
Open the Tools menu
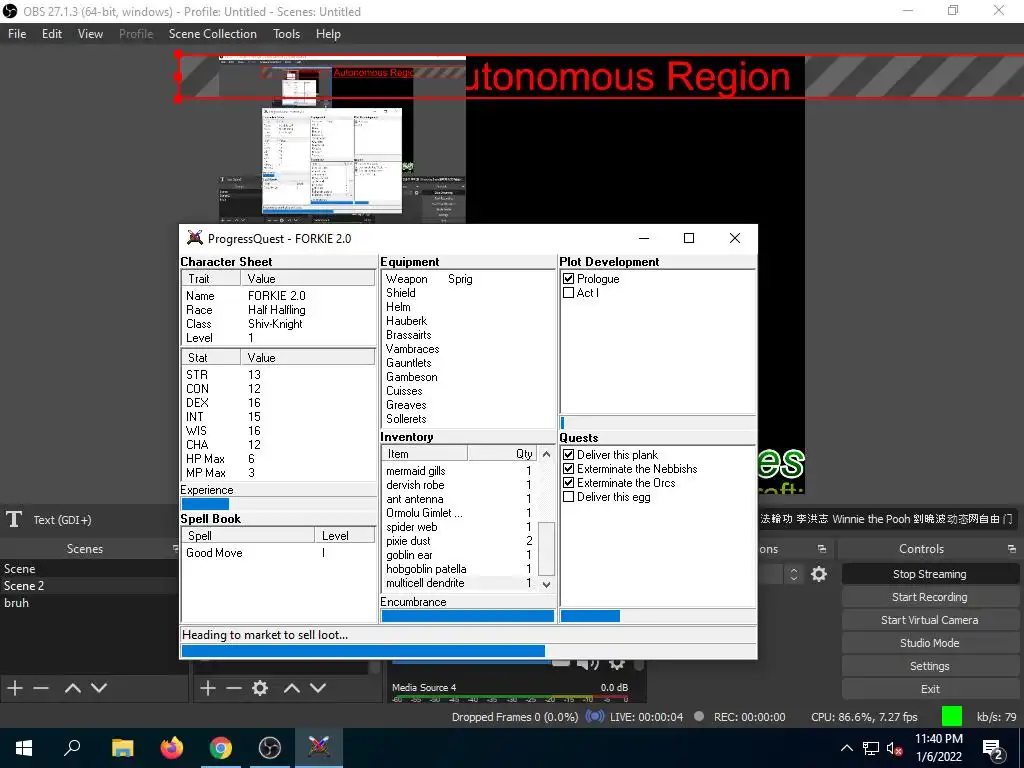tap(286, 34)
